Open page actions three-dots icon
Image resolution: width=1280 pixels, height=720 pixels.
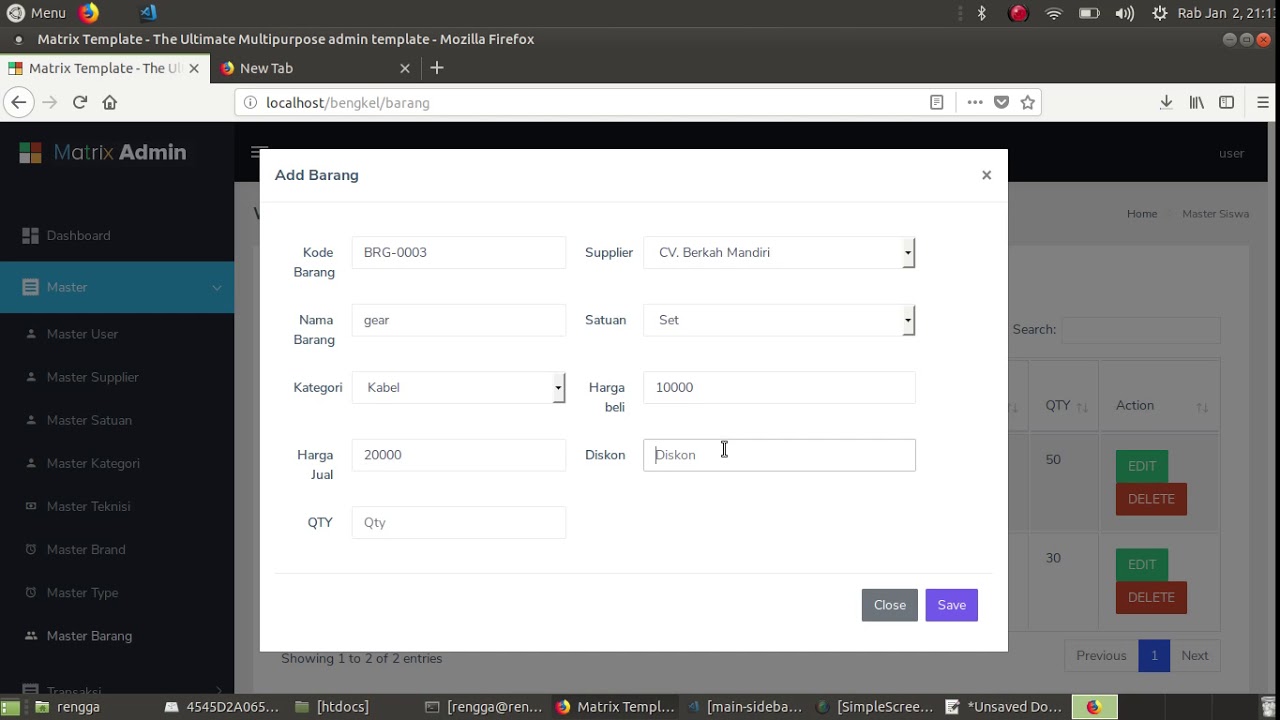tap(975, 102)
